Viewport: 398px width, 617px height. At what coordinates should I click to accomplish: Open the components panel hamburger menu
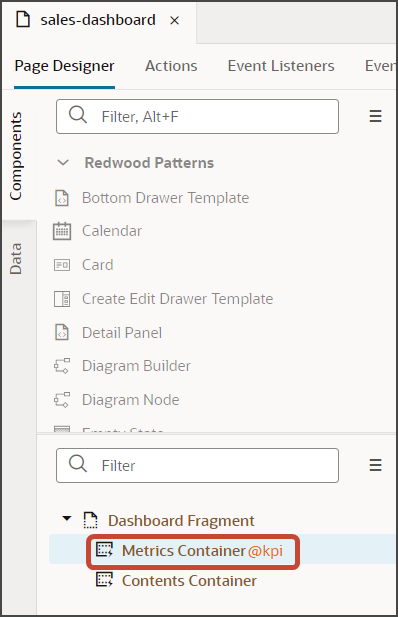(376, 116)
